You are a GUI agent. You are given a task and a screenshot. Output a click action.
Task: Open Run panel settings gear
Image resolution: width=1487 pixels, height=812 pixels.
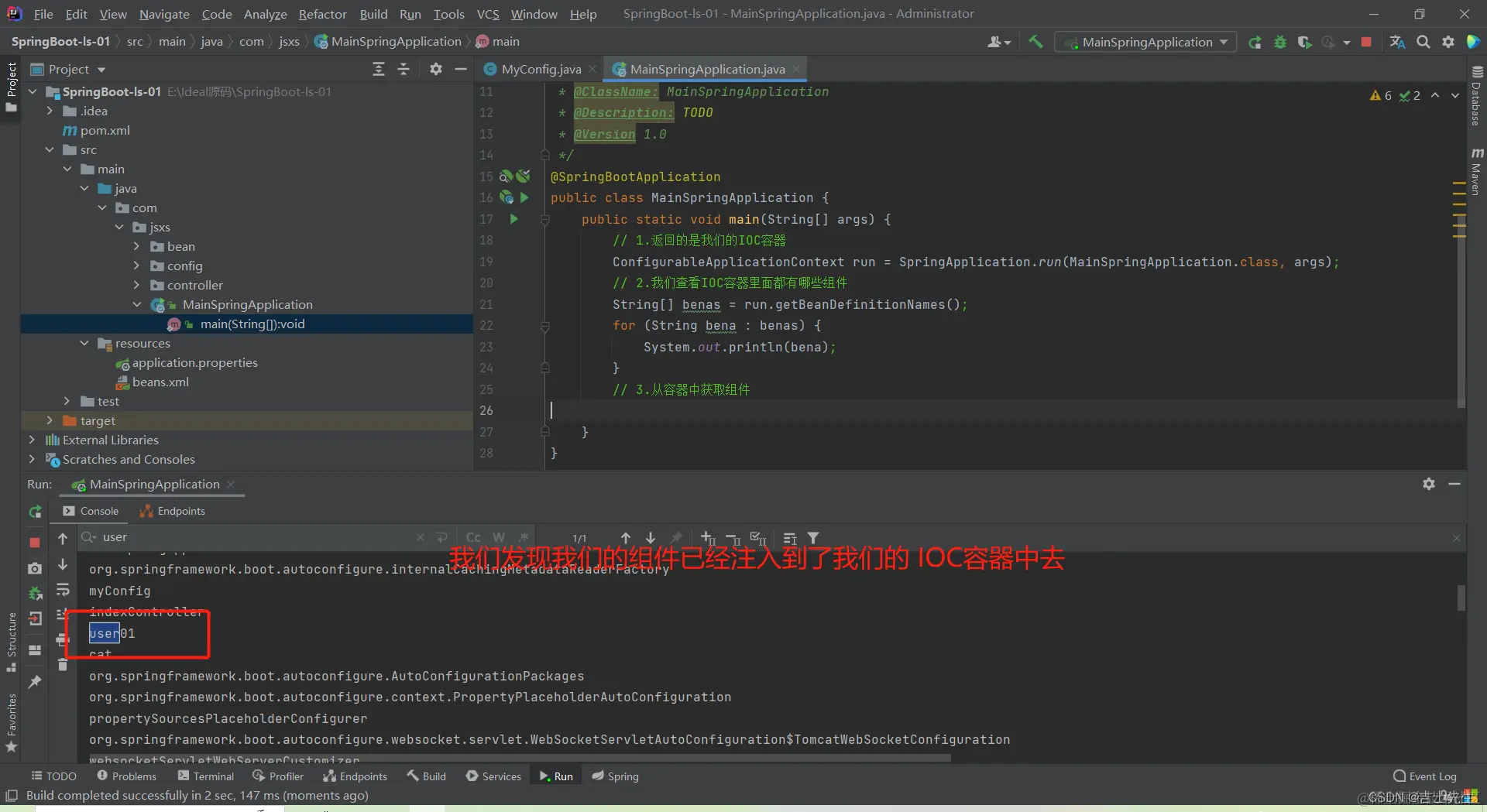[1429, 484]
